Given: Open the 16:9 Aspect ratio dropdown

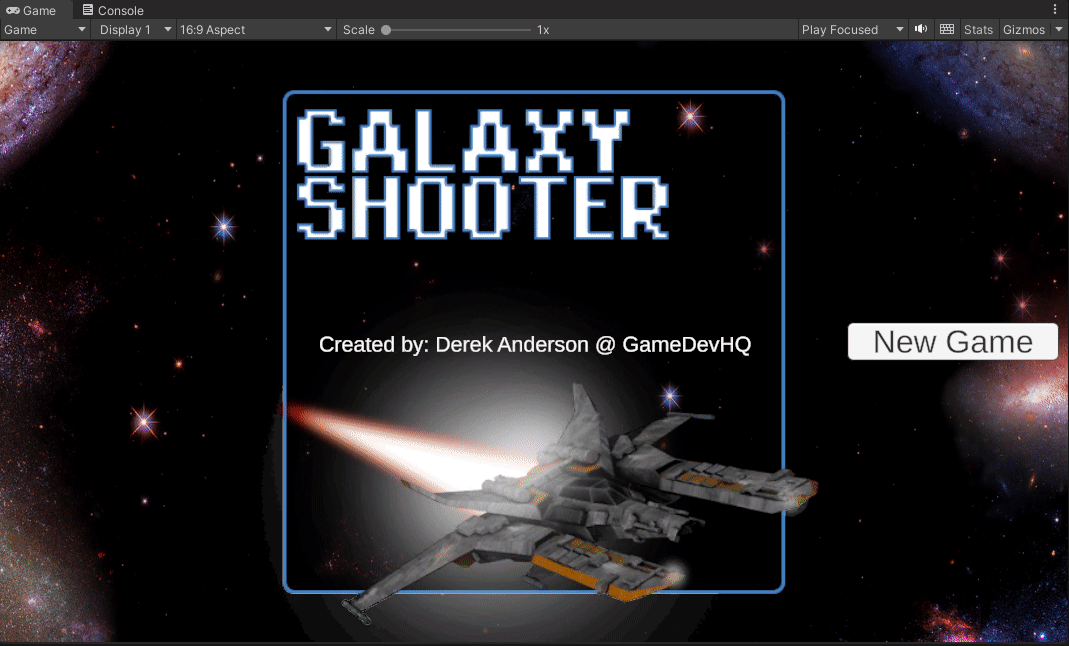Looking at the screenshot, I should pos(256,30).
